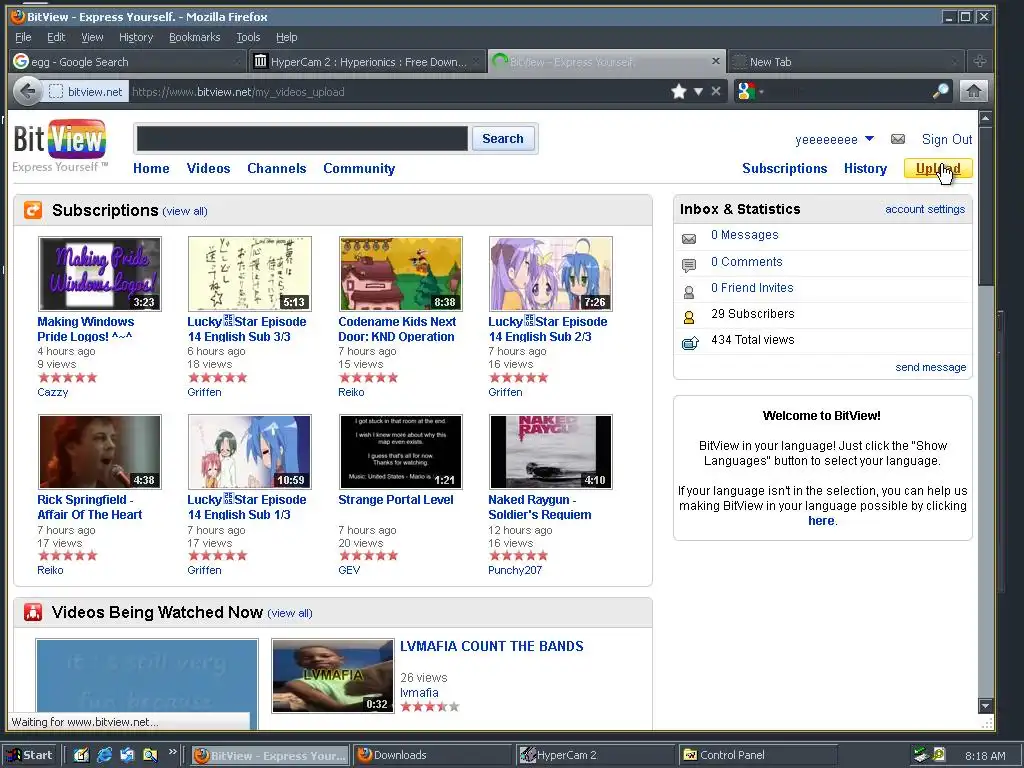
Task: Switch to the HyperCam 2 Hyperionics tab
Action: [x=368, y=61]
